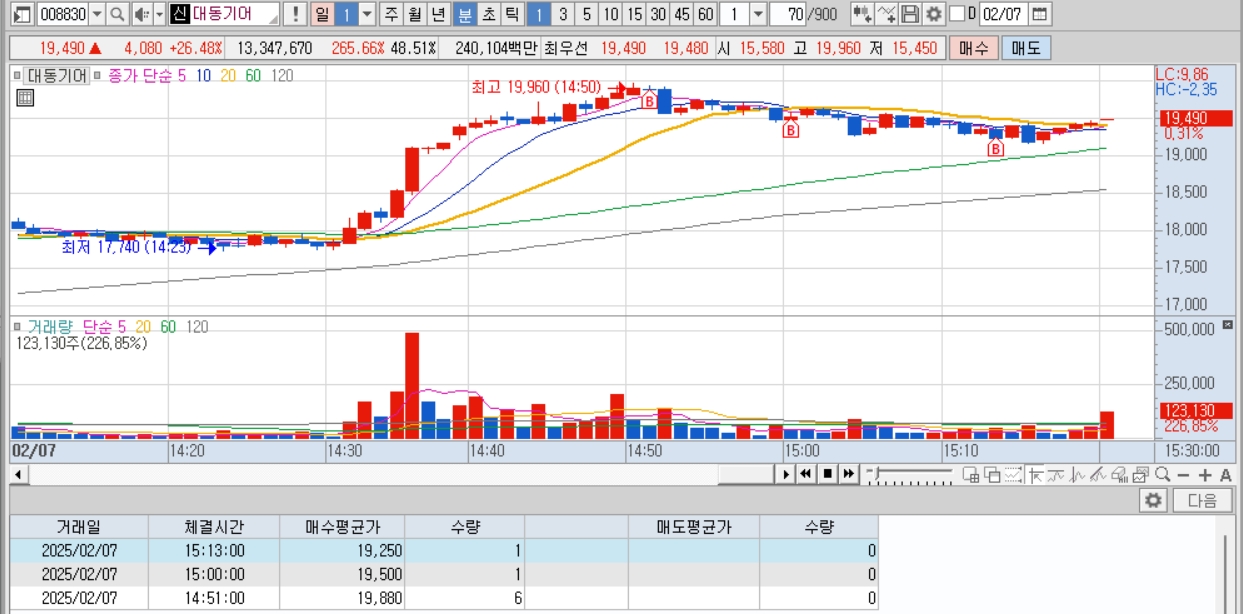This screenshot has height=614, width=1243.
Task: Click the red 매수 (buy) button
Action: coord(973,48)
